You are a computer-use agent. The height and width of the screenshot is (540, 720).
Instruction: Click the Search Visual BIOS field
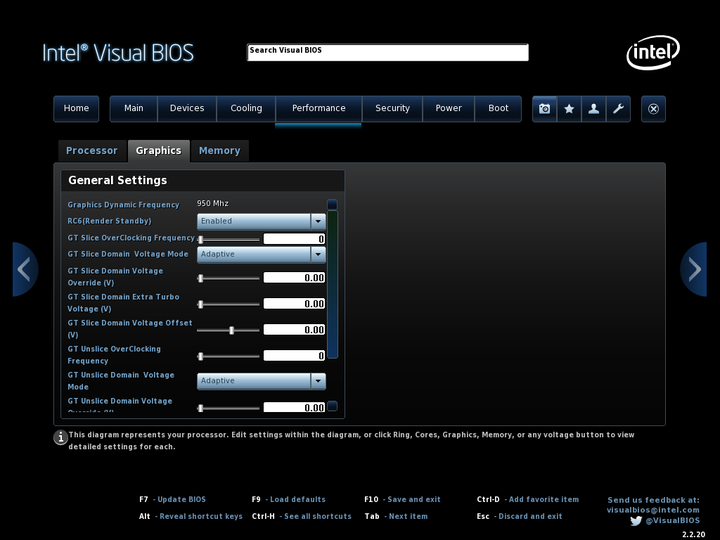point(388,52)
